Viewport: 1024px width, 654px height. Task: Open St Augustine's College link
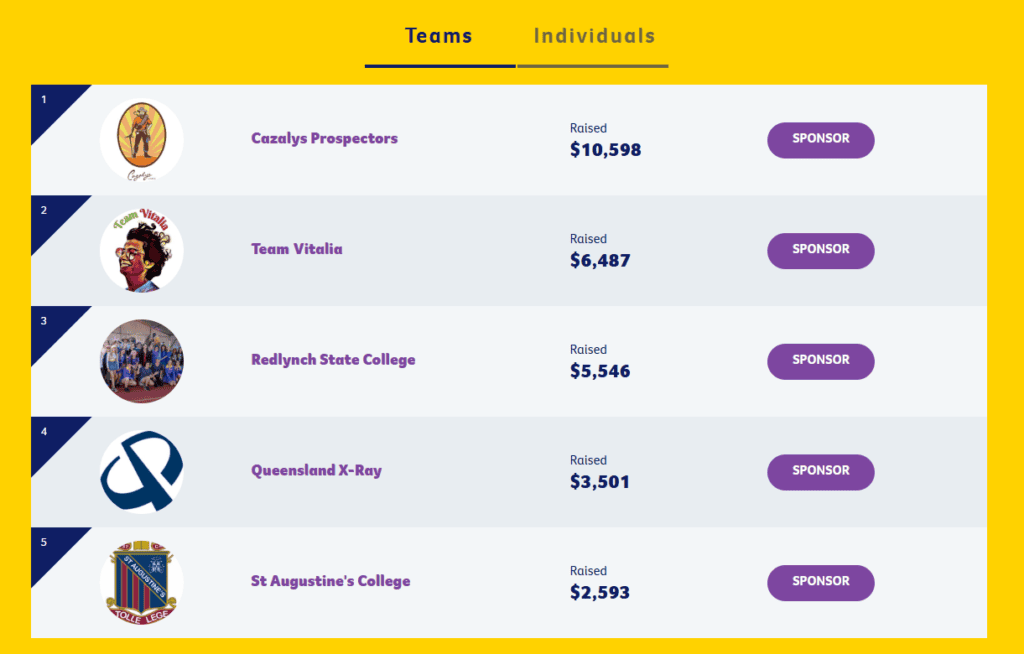331,581
